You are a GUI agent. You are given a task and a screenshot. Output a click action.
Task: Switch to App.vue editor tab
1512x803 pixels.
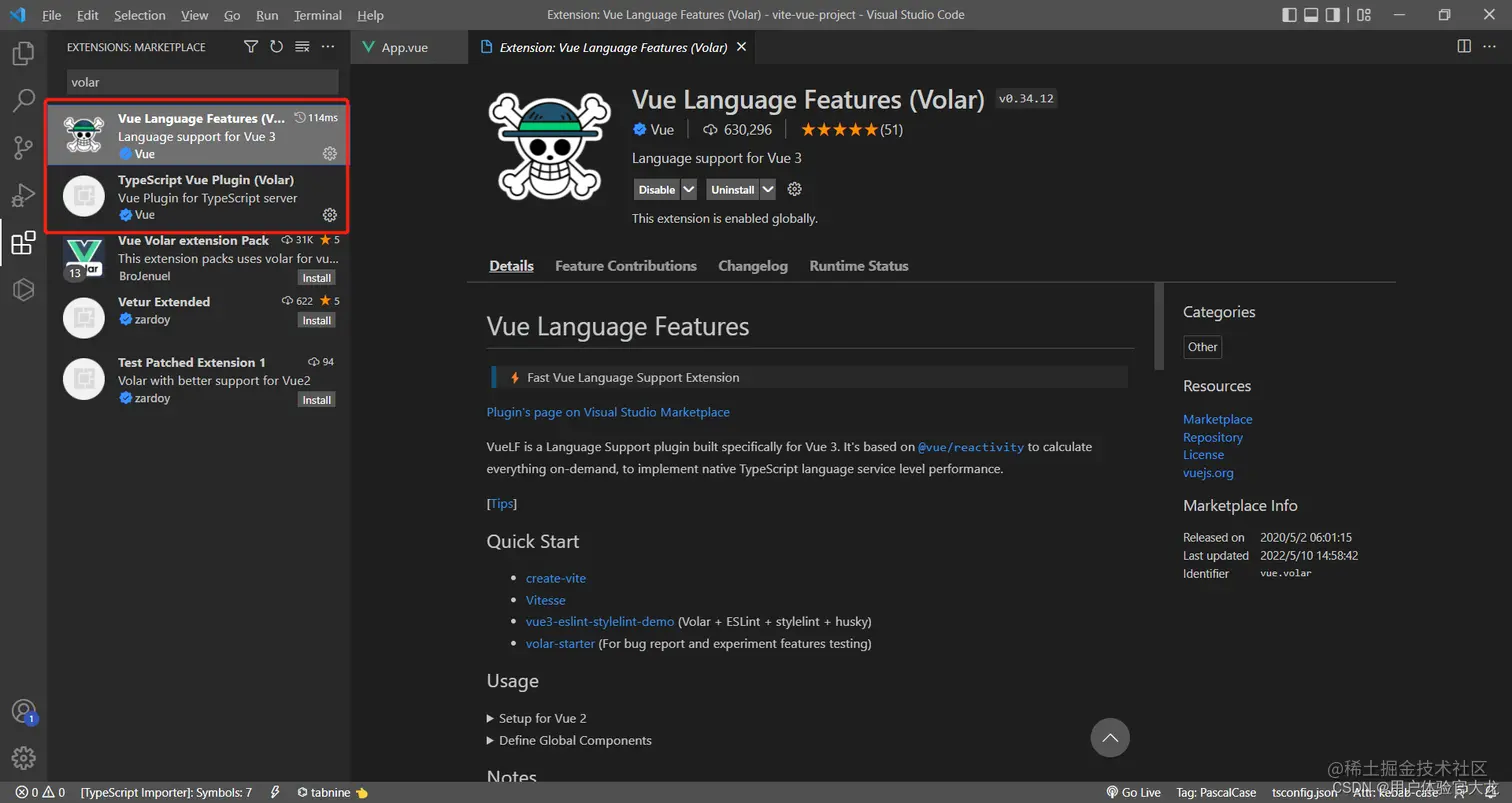(x=409, y=47)
